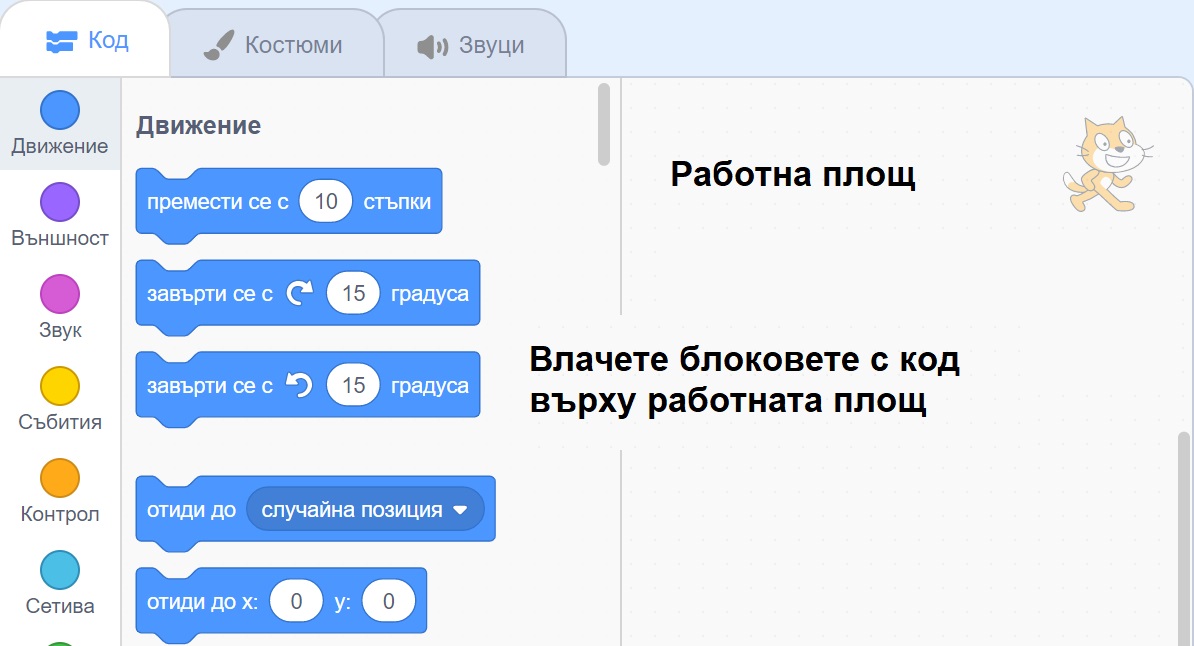
Task: Click the blocks icon on Код tab
Action: click(61, 41)
